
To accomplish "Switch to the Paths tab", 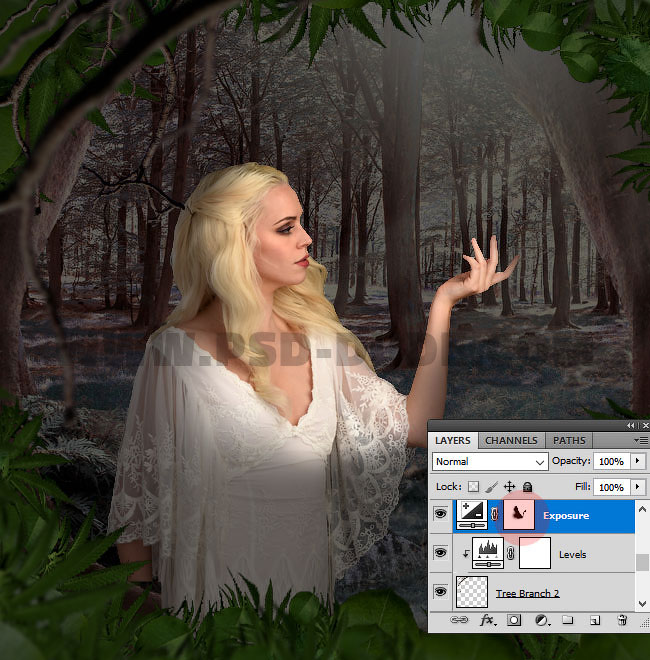I will click(x=569, y=440).
